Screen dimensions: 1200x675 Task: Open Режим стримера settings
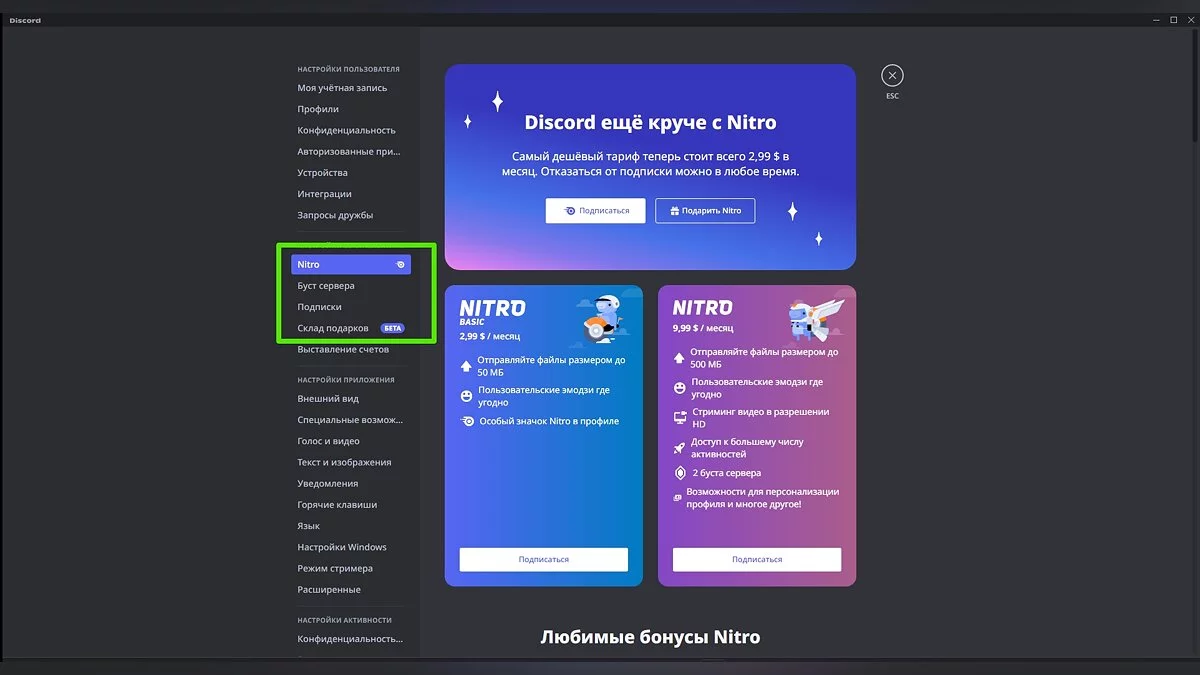[x=335, y=568]
